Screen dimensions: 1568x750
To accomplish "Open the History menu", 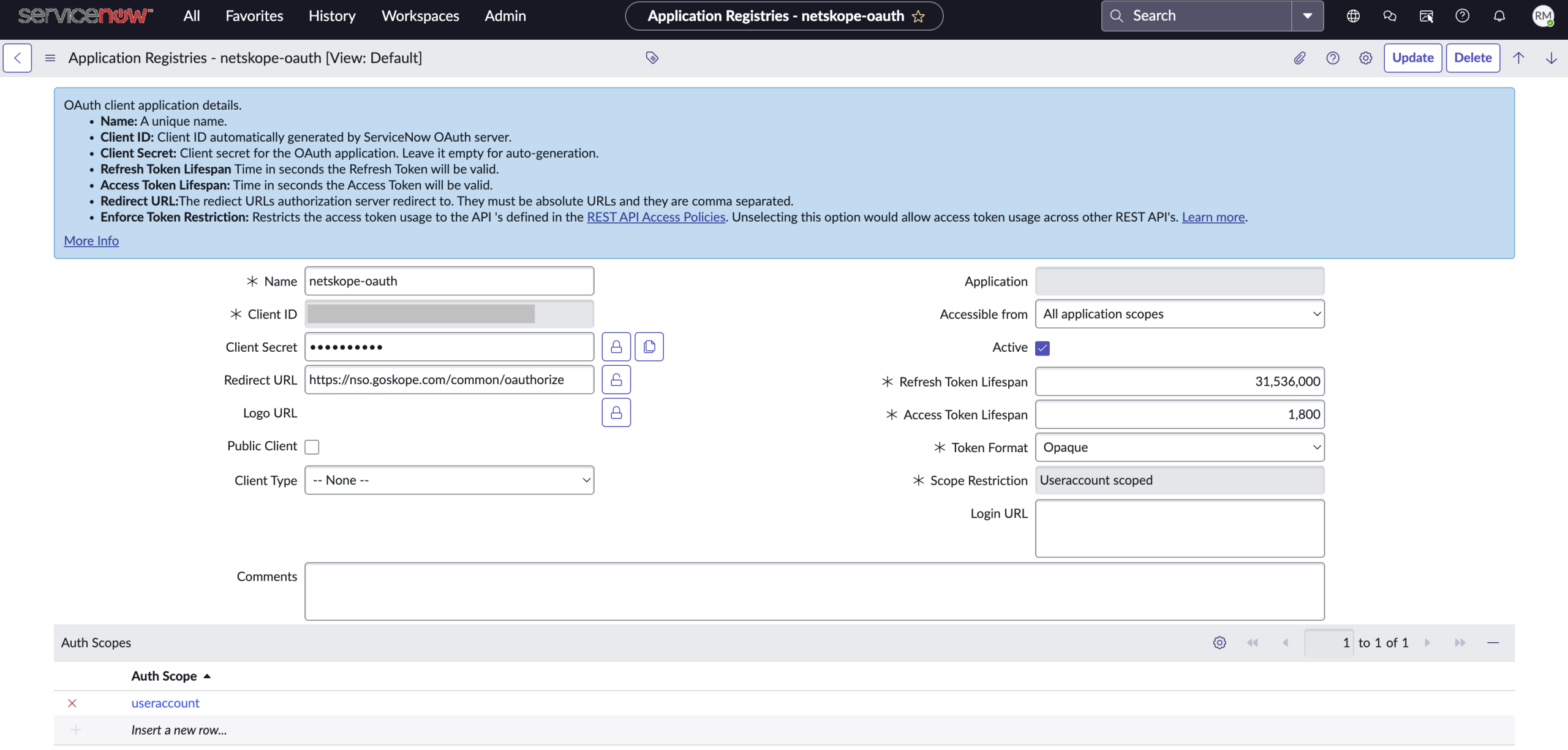I will (332, 16).
